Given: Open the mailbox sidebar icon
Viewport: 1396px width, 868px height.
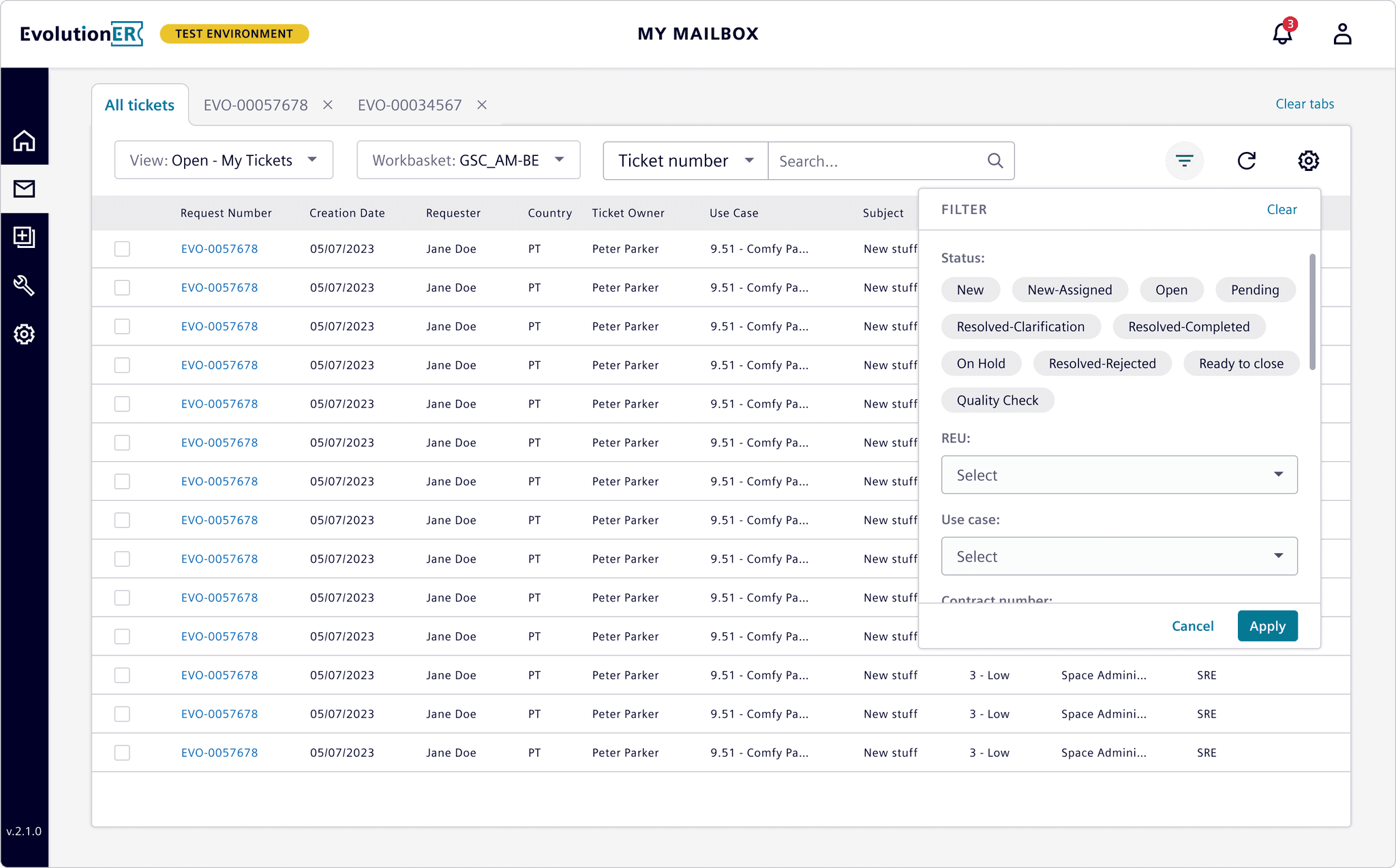Looking at the screenshot, I should click(x=25, y=189).
